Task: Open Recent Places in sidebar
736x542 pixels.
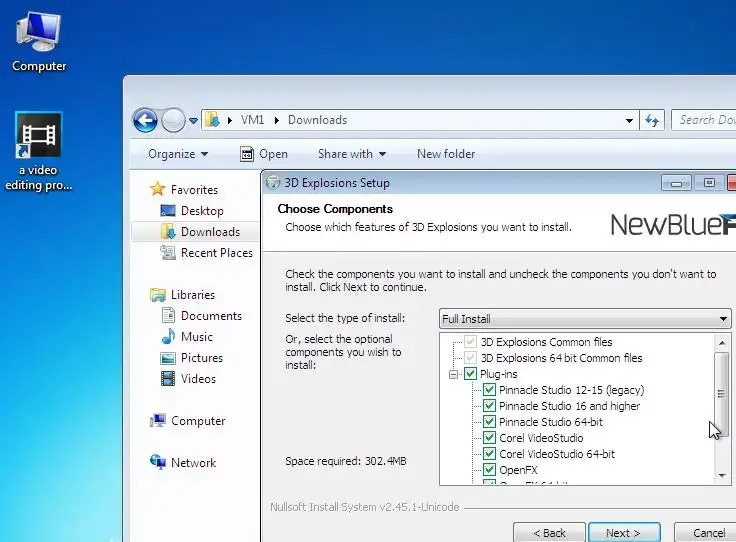Action: [x=217, y=253]
